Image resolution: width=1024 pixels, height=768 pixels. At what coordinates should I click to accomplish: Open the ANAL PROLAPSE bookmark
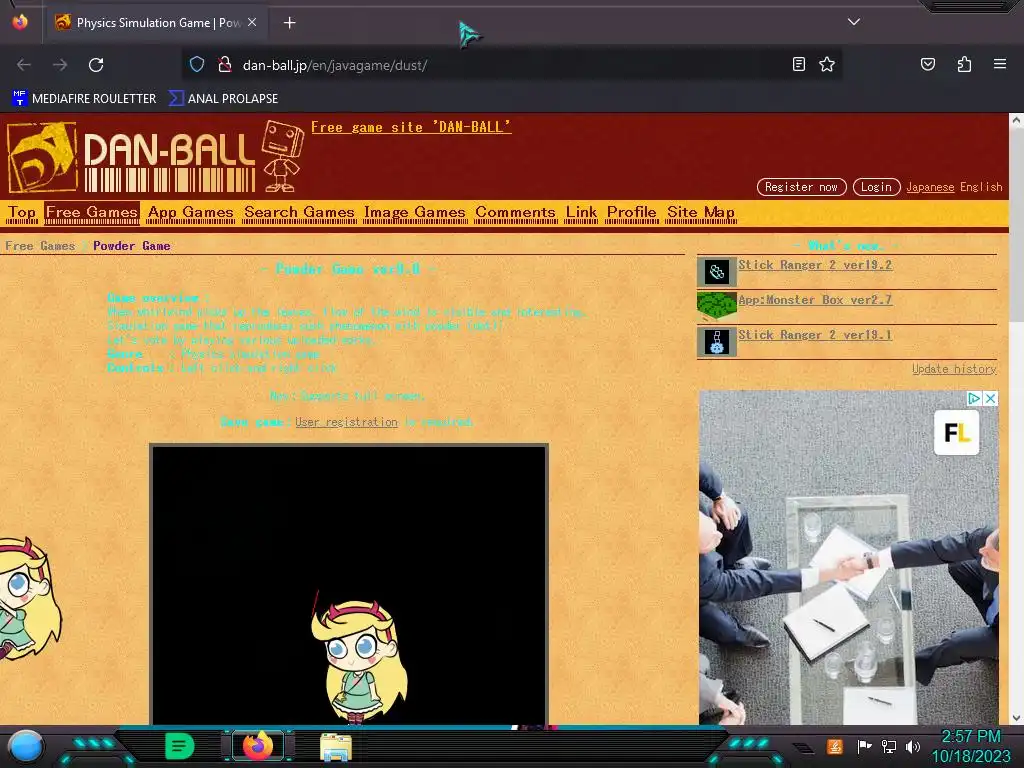(223, 99)
